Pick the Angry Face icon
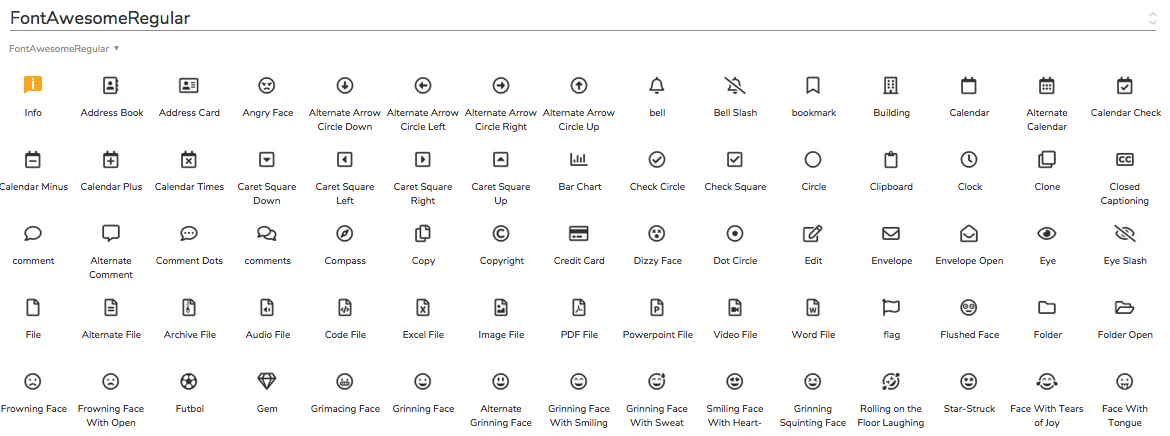The image size is (1170, 436). pyautogui.click(x=266, y=85)
